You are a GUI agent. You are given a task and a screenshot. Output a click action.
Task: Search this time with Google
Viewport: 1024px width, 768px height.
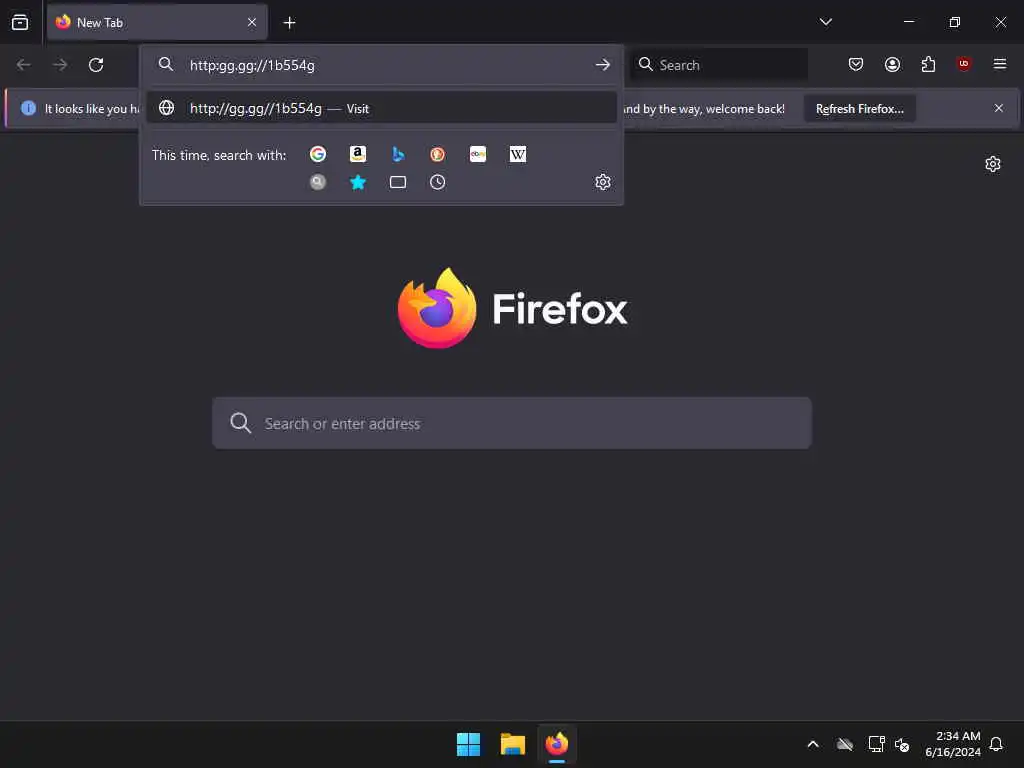pyautogui.click(x=318, y=154)
